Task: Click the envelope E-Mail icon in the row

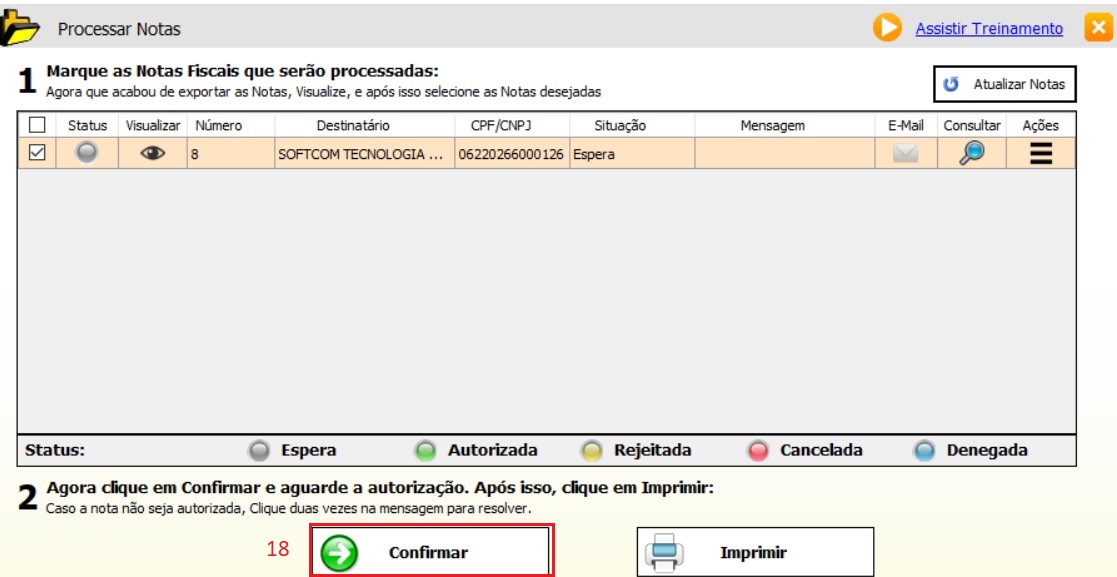Action: (x=905, y=154)
